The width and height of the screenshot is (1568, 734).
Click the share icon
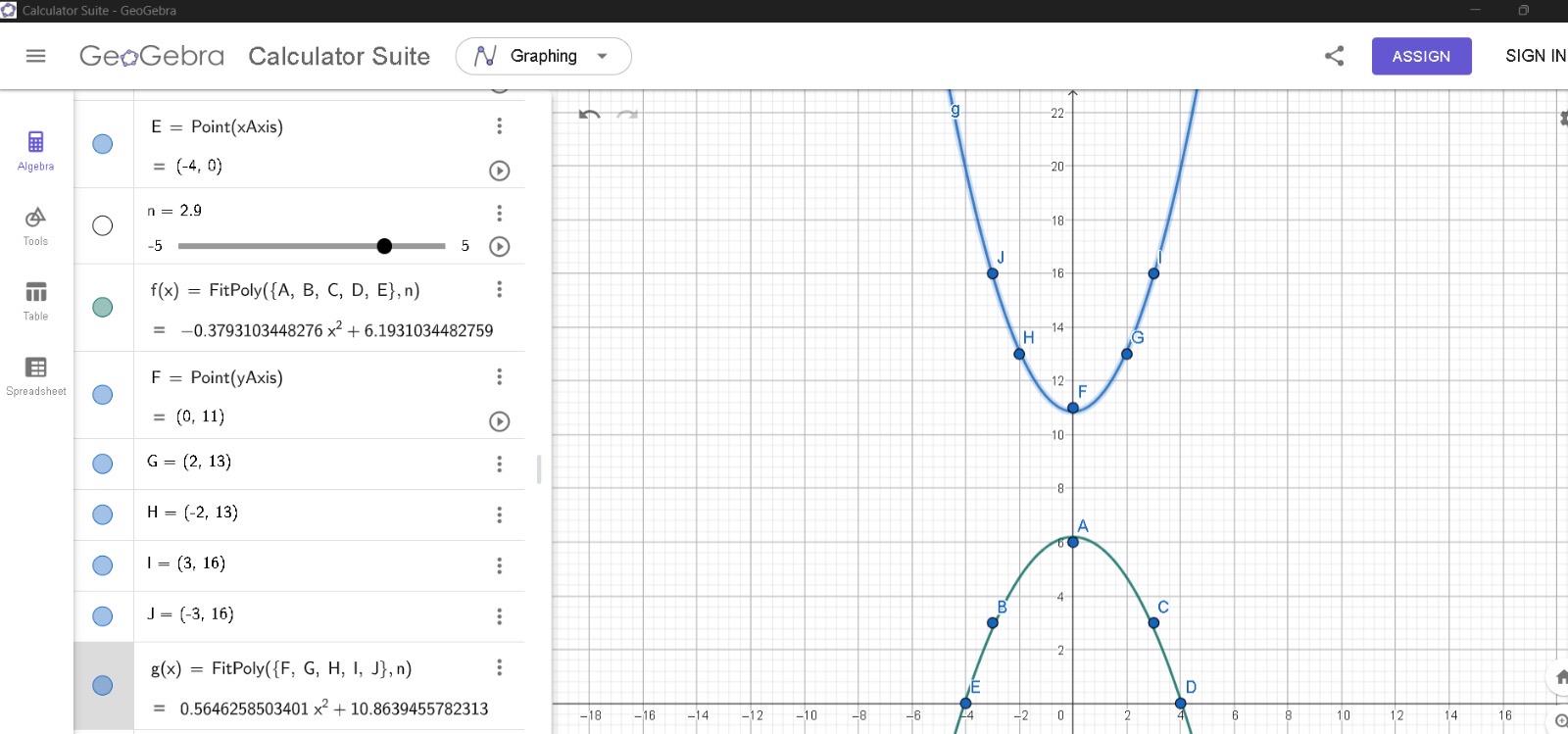tap(1334, 56)
